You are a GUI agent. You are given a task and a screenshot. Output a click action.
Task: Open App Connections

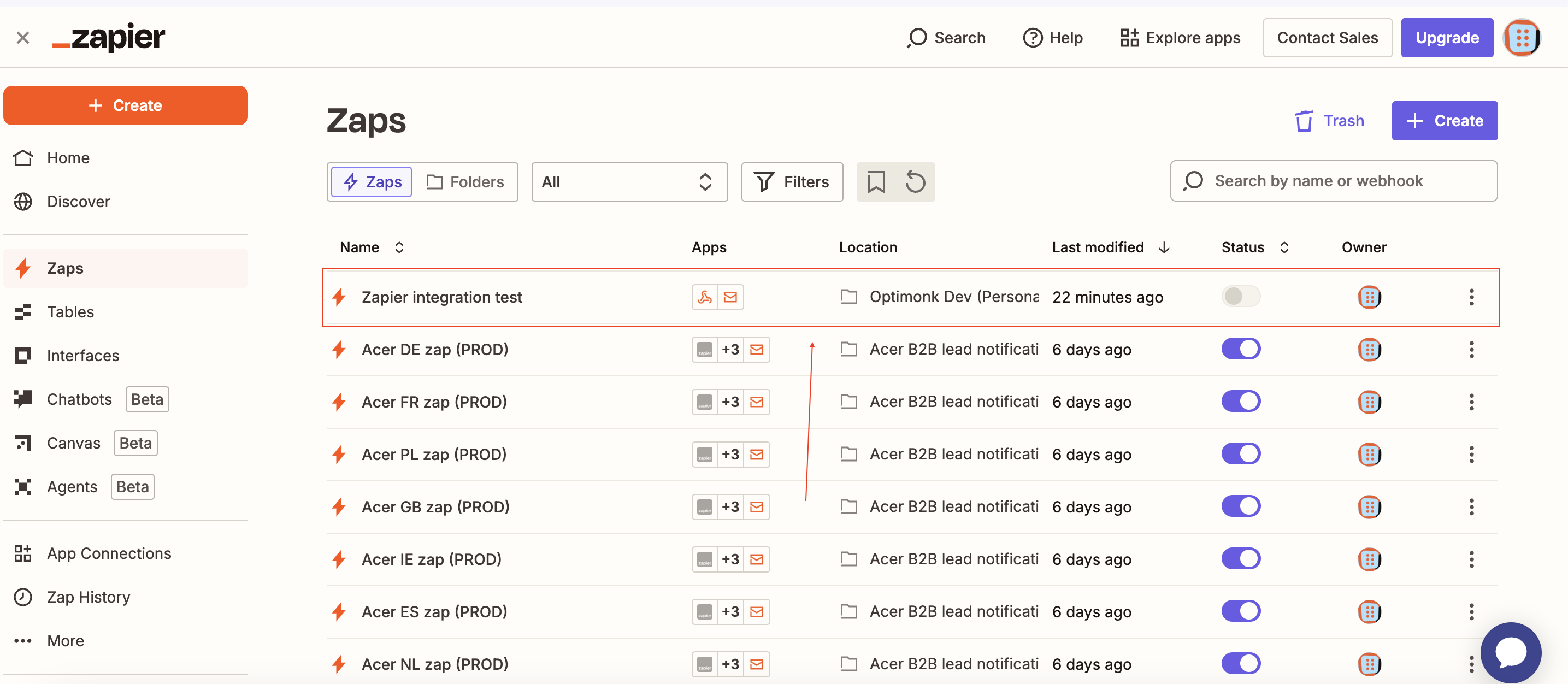[126, 553]
